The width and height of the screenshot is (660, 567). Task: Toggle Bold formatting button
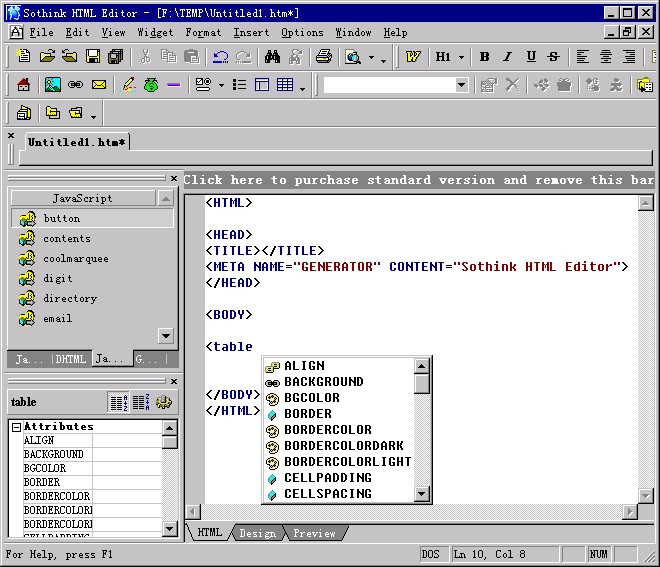click(x=484, y=56)
